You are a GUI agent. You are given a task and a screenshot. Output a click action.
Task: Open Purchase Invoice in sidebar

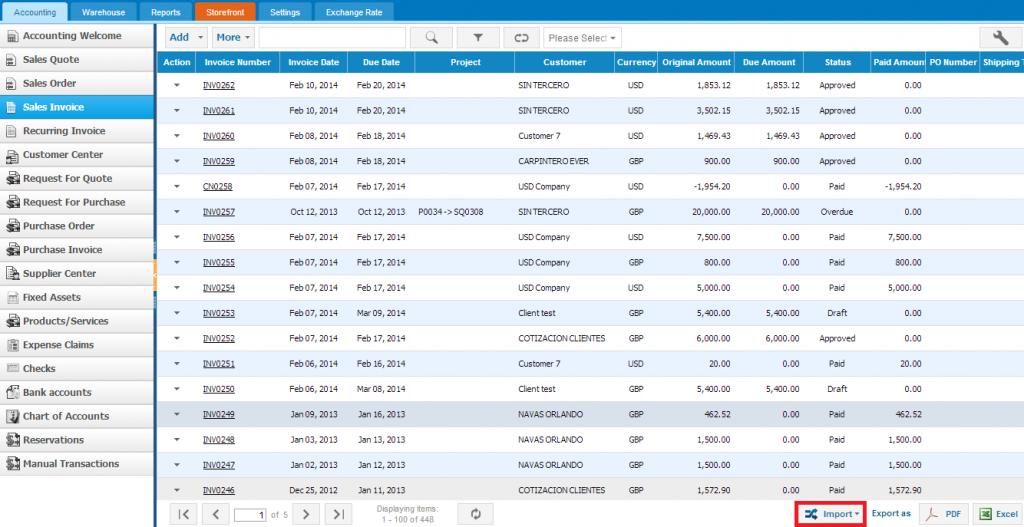(x=77, y=249)
